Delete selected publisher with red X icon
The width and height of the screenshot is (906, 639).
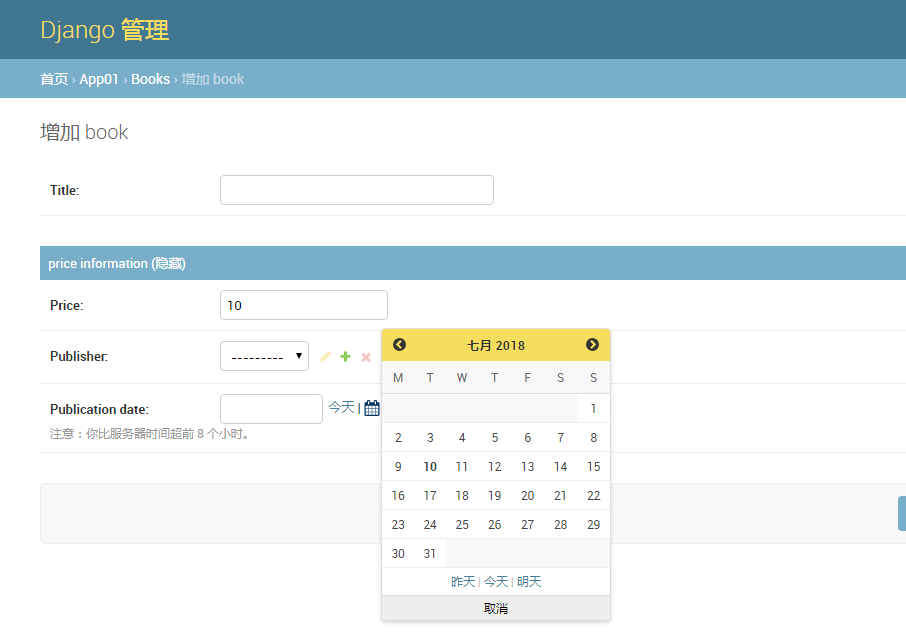point(366,357)
